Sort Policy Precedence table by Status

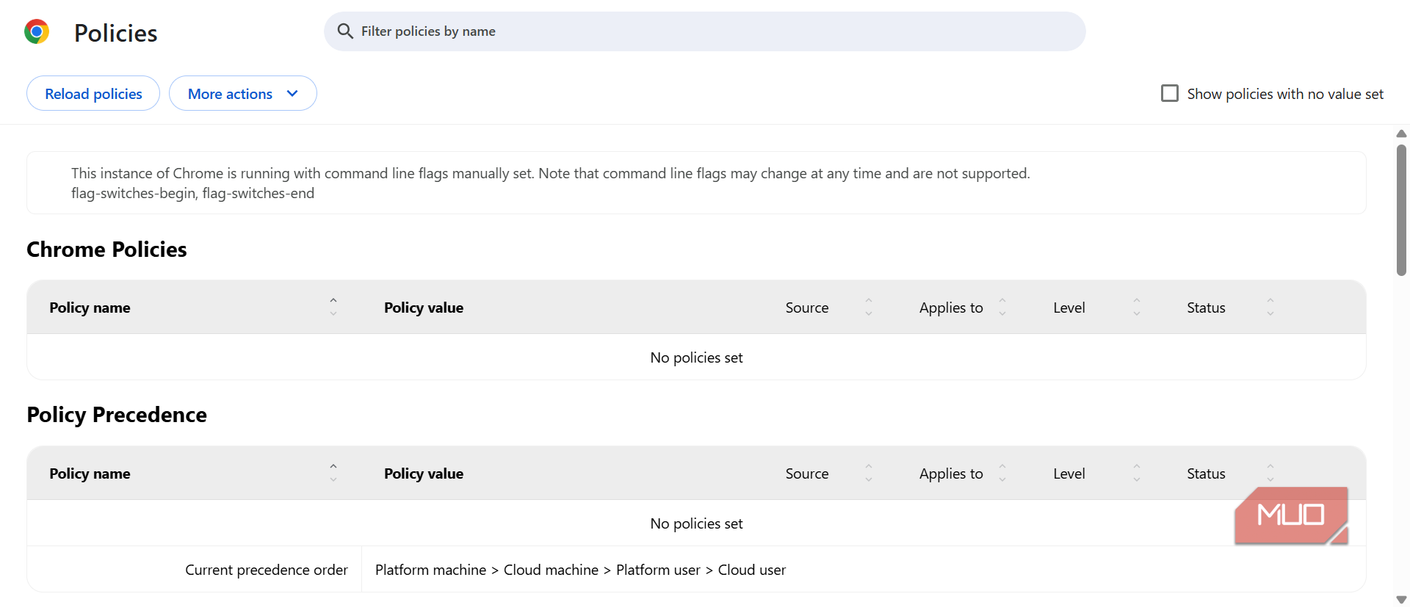(1270, 473)
